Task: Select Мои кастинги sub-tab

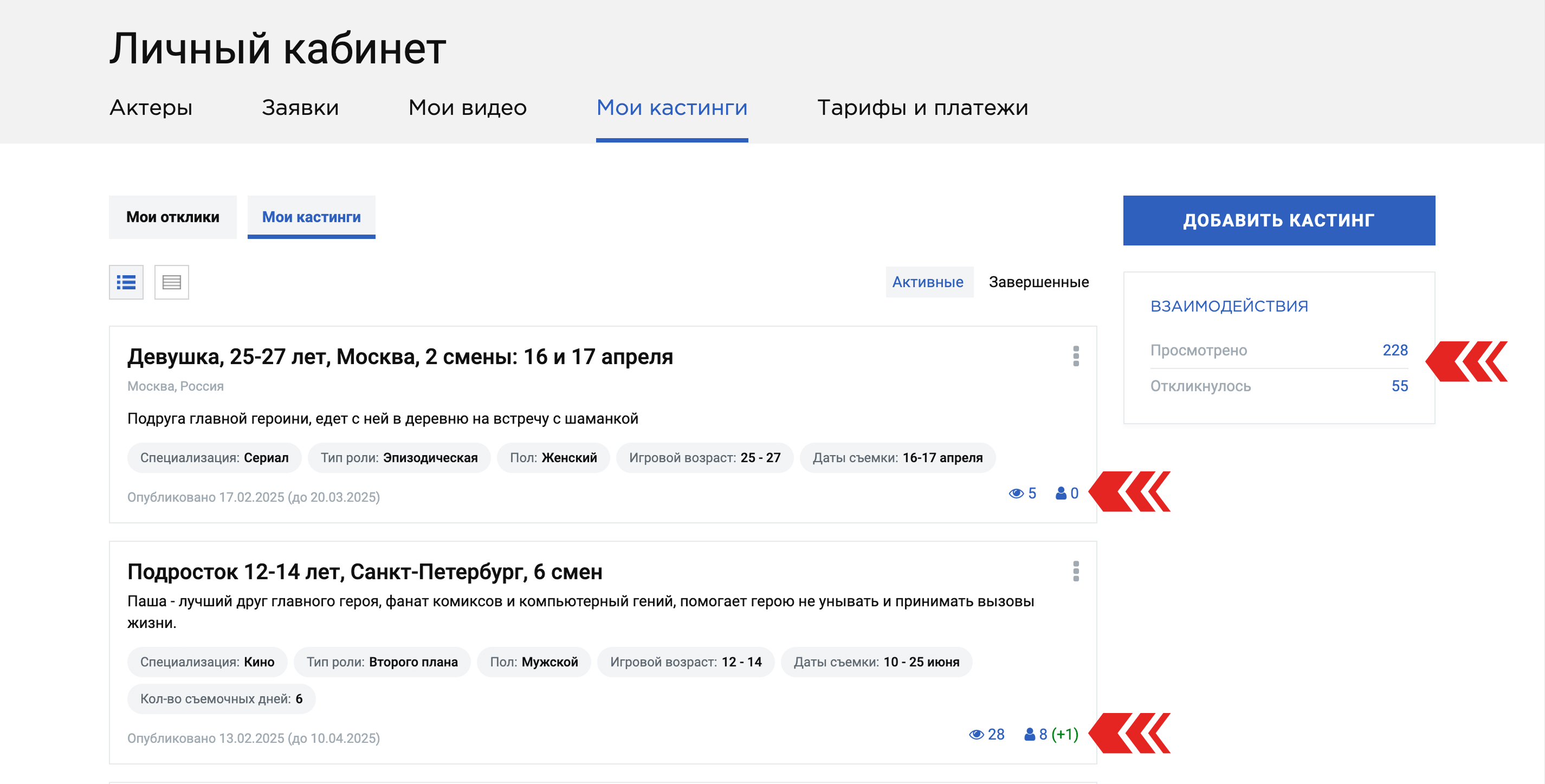Action: pos(311,217)
